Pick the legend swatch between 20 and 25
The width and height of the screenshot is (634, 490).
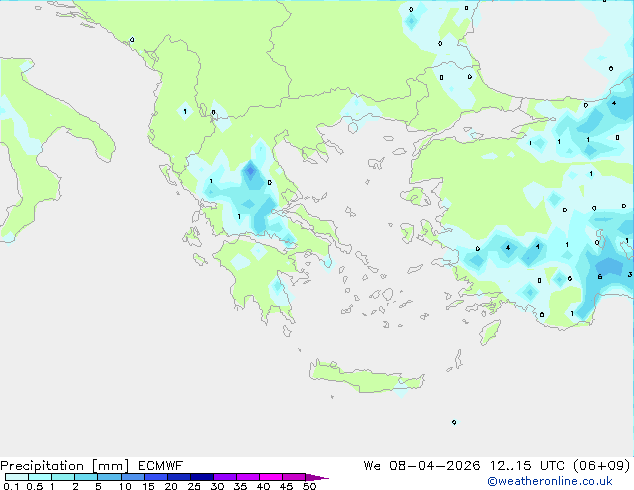click(x=179, y=477)
